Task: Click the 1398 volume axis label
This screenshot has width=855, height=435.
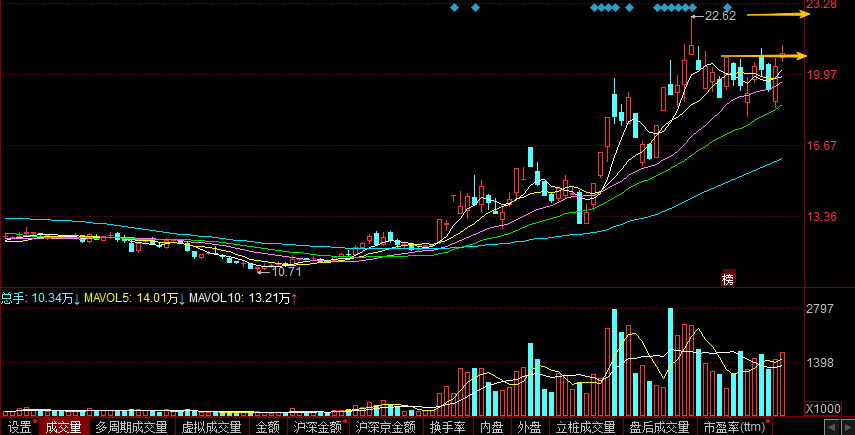Action: 820,362
